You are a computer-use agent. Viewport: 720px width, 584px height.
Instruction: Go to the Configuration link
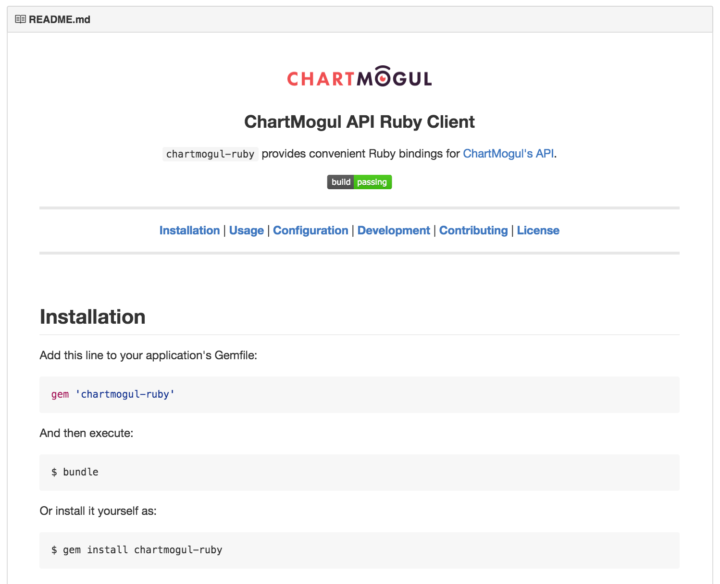coord(311,230)
